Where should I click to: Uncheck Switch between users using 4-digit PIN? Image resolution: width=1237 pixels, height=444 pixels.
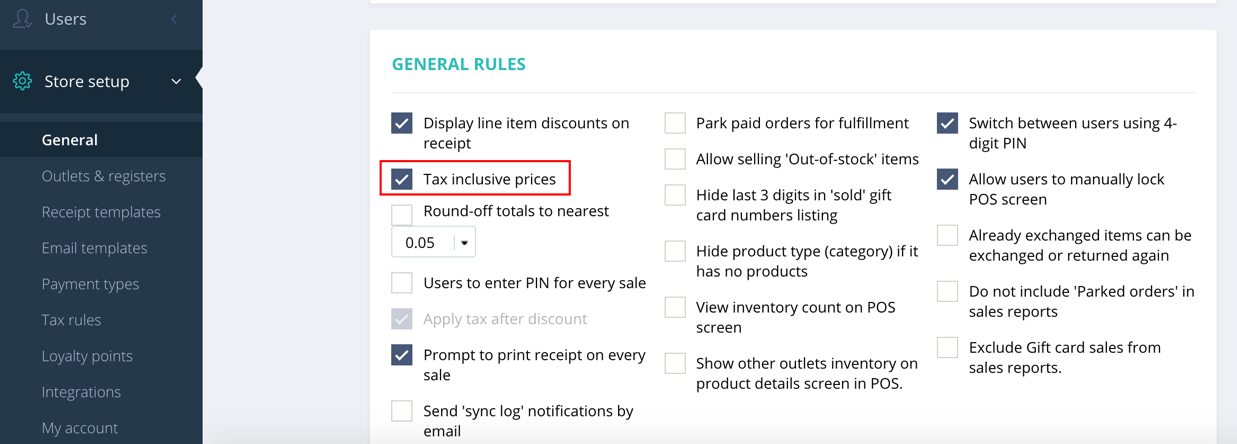[947, 123]
